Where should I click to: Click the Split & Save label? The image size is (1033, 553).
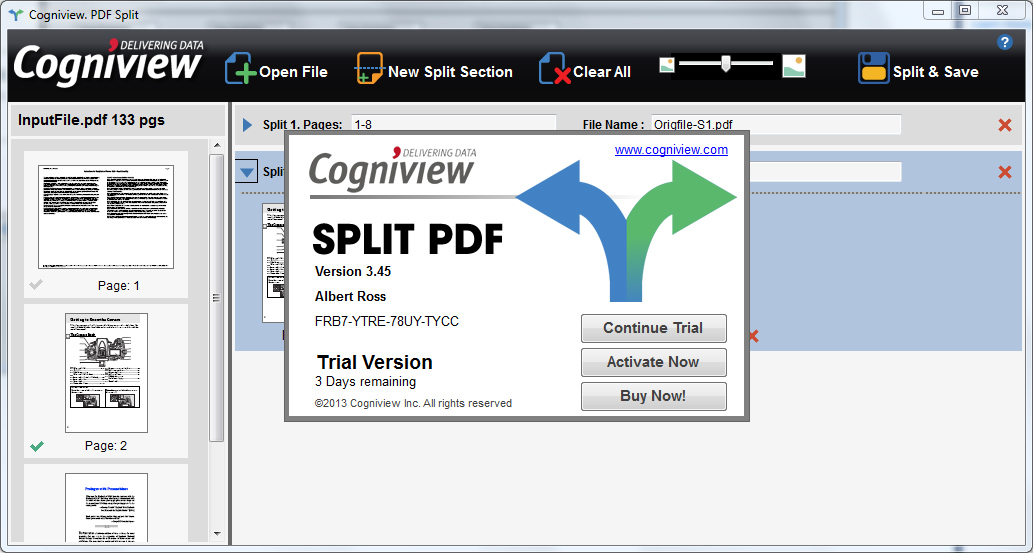click(x=935, y=72)
